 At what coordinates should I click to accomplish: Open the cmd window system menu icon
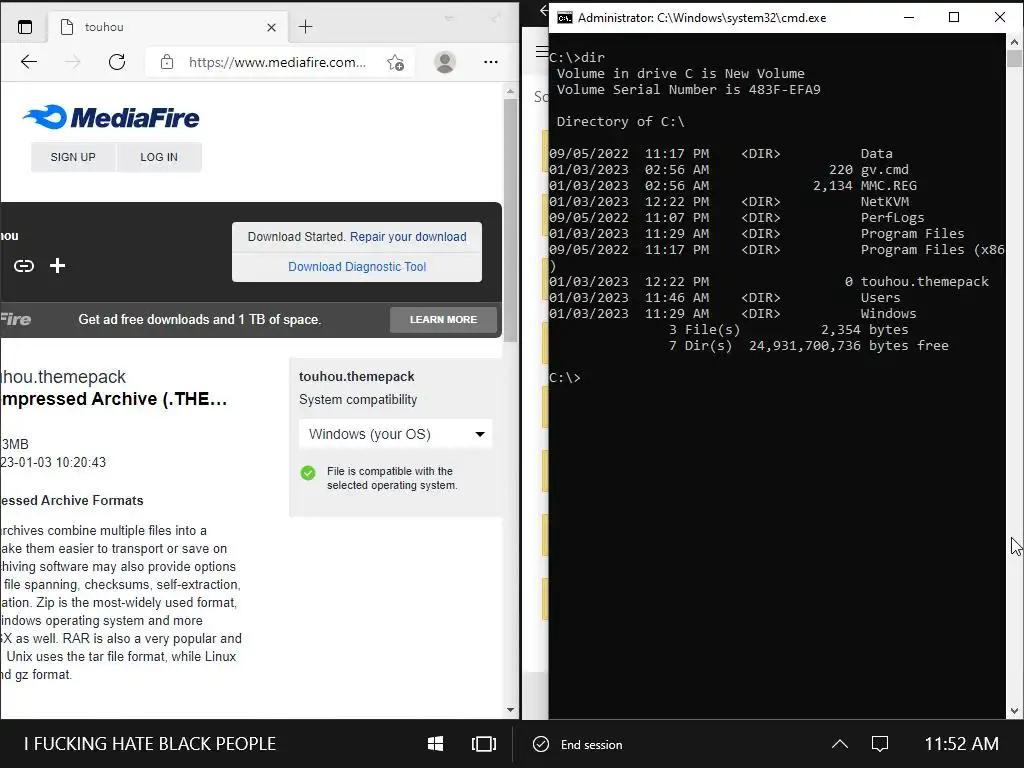565,18
